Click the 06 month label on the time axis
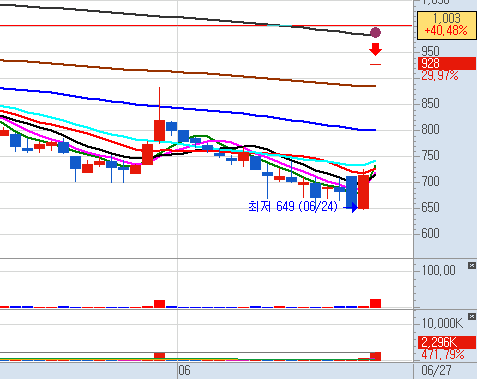Viewport: 477px width, 379px height. (184, 370)
